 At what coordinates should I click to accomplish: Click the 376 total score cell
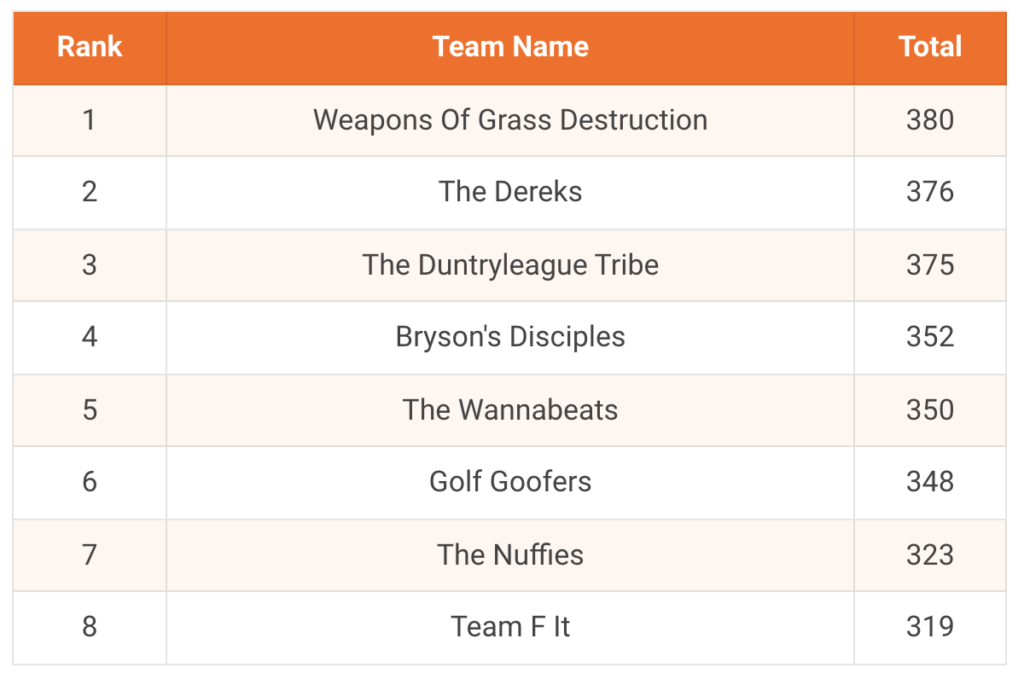[x=930, y=192]
